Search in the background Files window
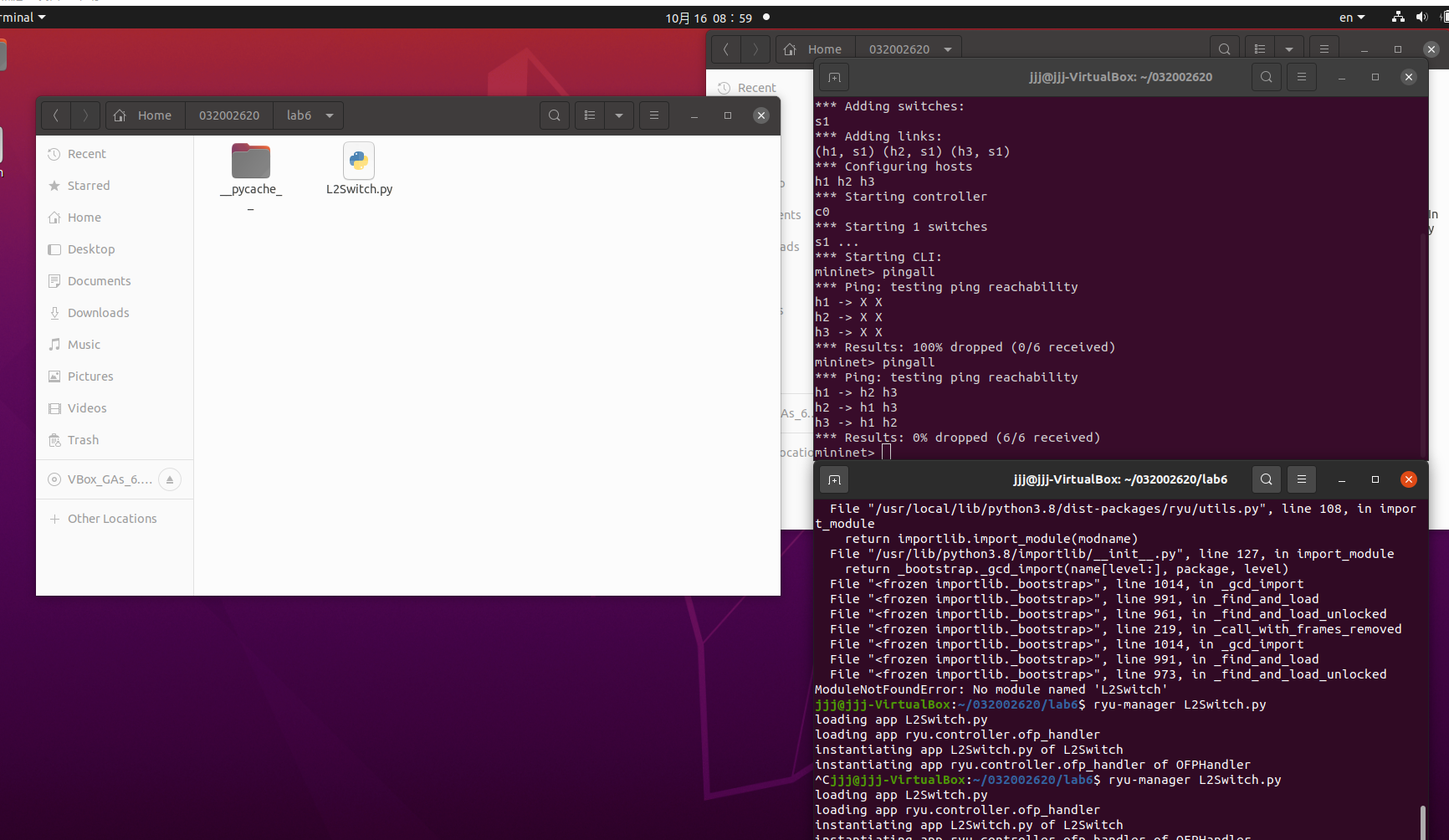The image size is (1449, 840). (1225, 49)
